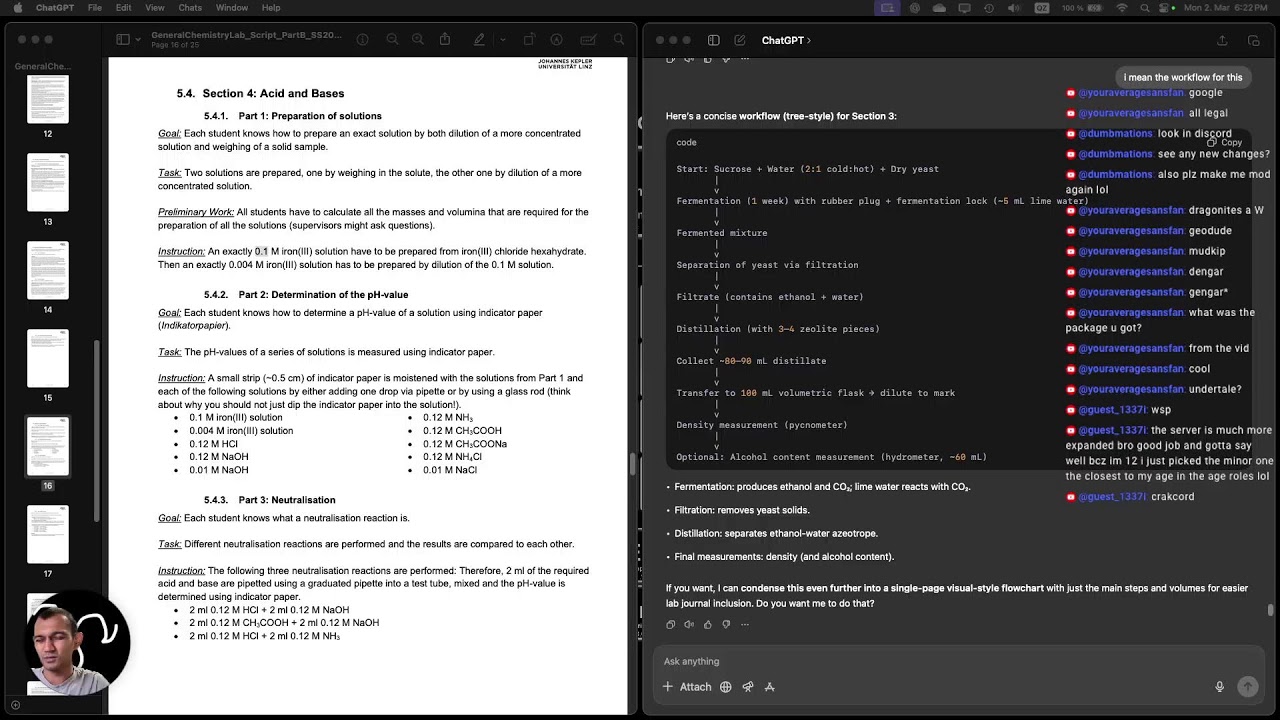Click the user message 'i mean the workflow for this'
This screenshot has height=720, width=1280.
point(1183,77)
